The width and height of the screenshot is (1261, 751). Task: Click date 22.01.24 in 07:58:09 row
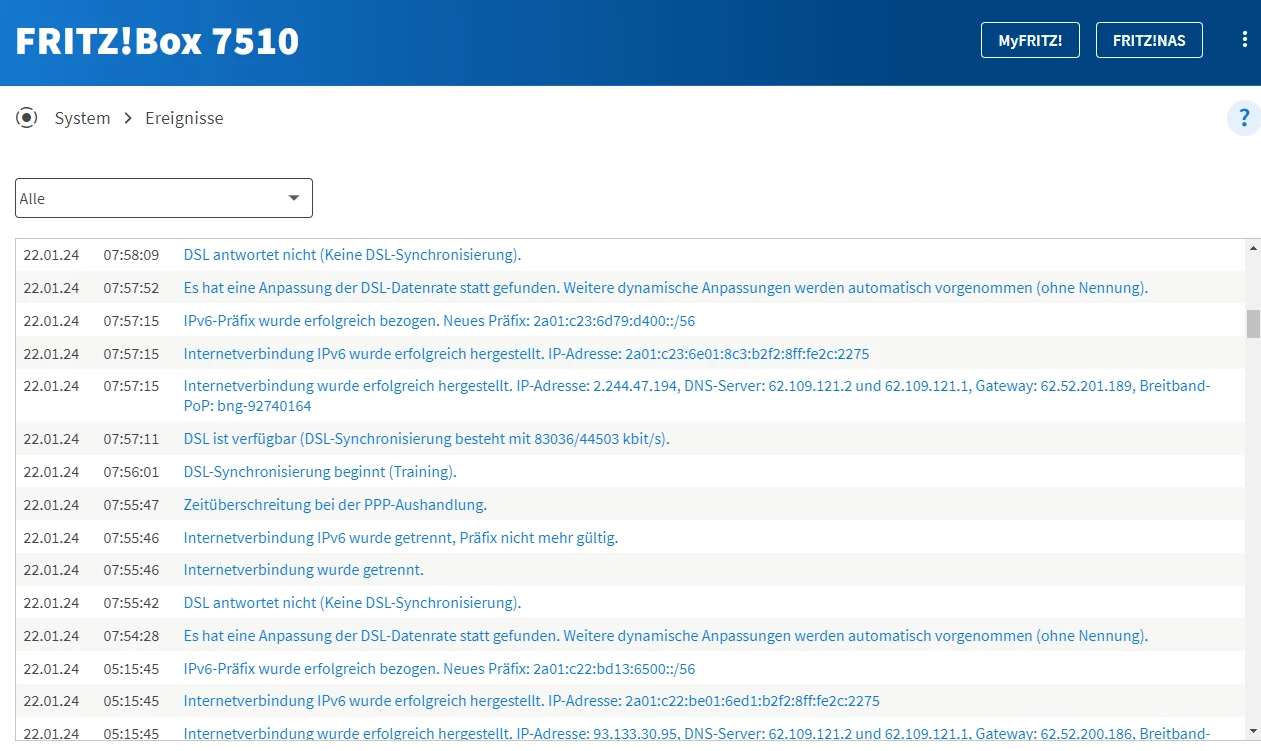51,255
